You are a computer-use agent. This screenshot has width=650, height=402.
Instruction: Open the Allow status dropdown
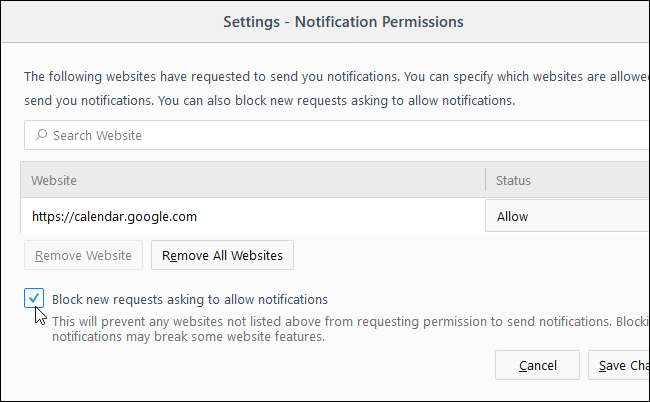coord(565,216)
